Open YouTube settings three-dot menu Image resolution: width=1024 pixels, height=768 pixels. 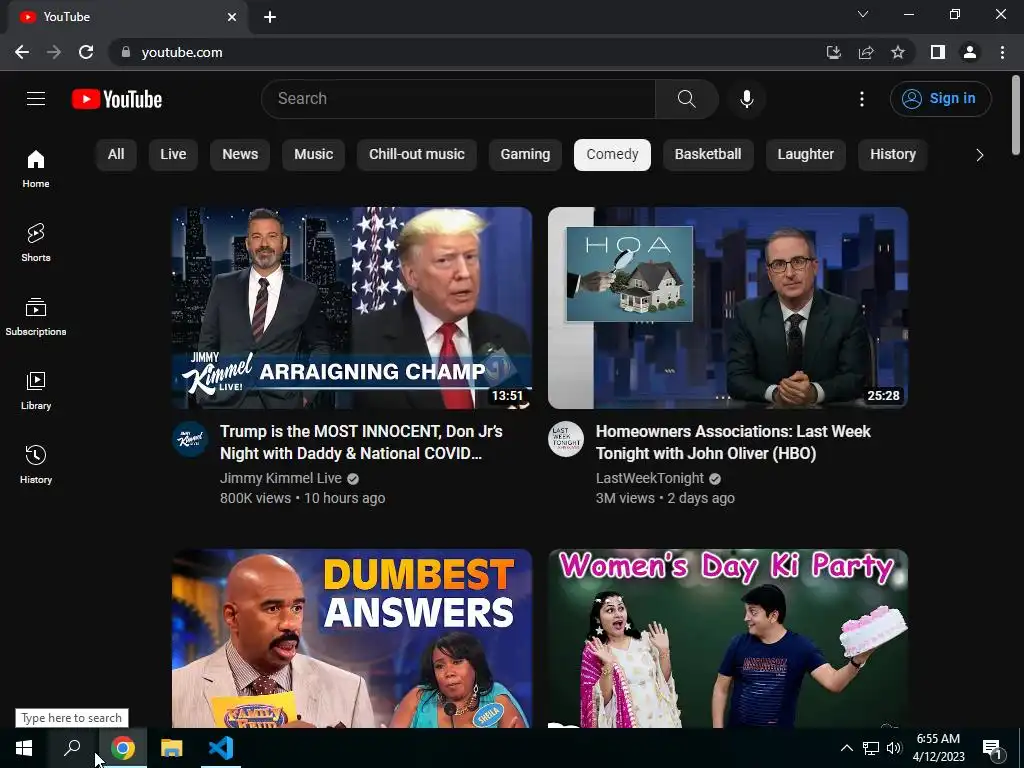click(862, 99)
